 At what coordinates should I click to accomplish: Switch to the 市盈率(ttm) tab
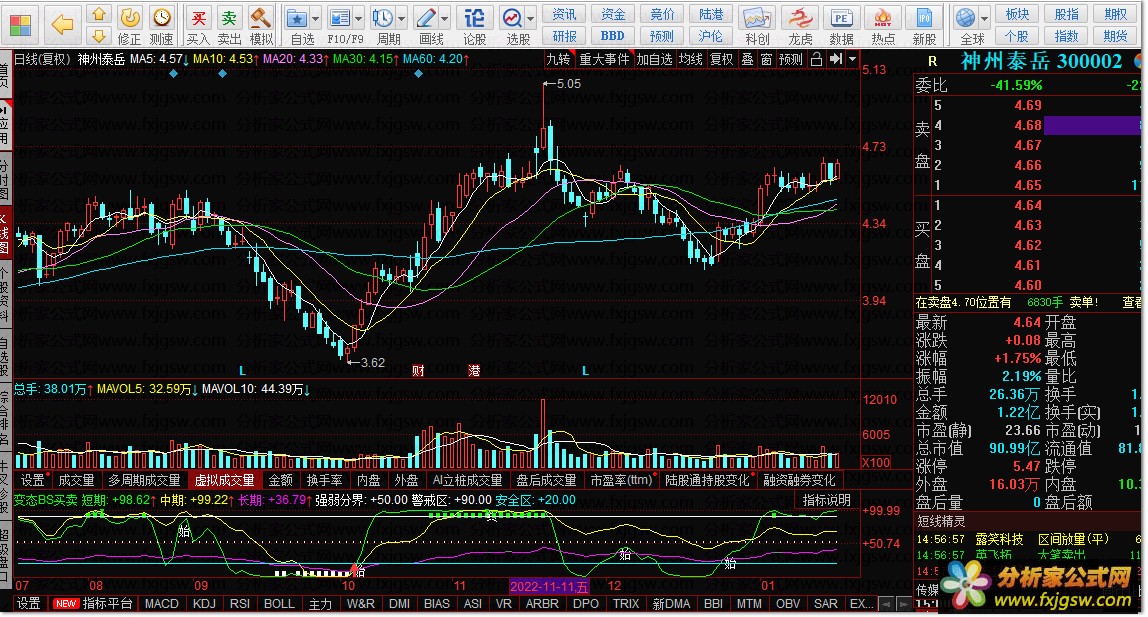pyautogui.click(x=621, y=480)
